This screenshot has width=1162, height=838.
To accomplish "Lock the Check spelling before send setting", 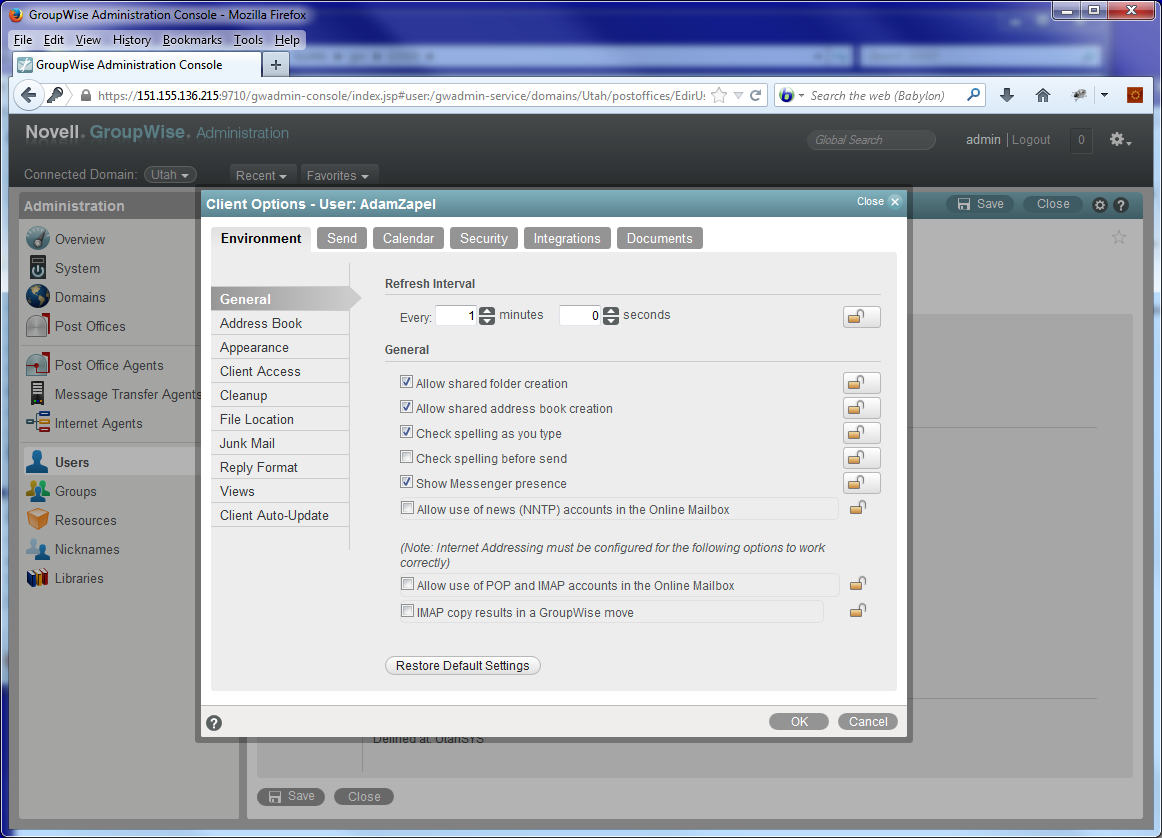I will pos(861,458).
